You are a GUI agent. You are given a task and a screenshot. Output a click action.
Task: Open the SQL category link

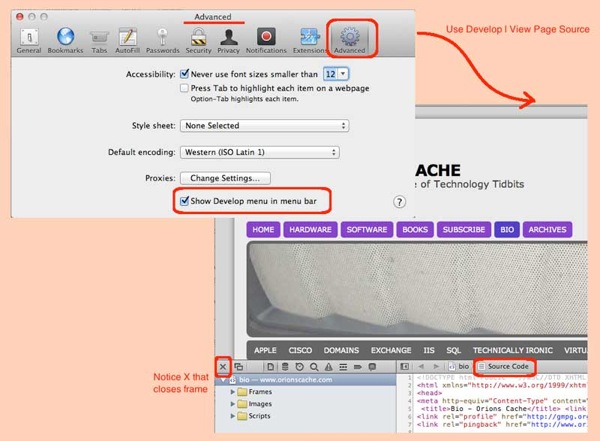click(x=453, y=350)
